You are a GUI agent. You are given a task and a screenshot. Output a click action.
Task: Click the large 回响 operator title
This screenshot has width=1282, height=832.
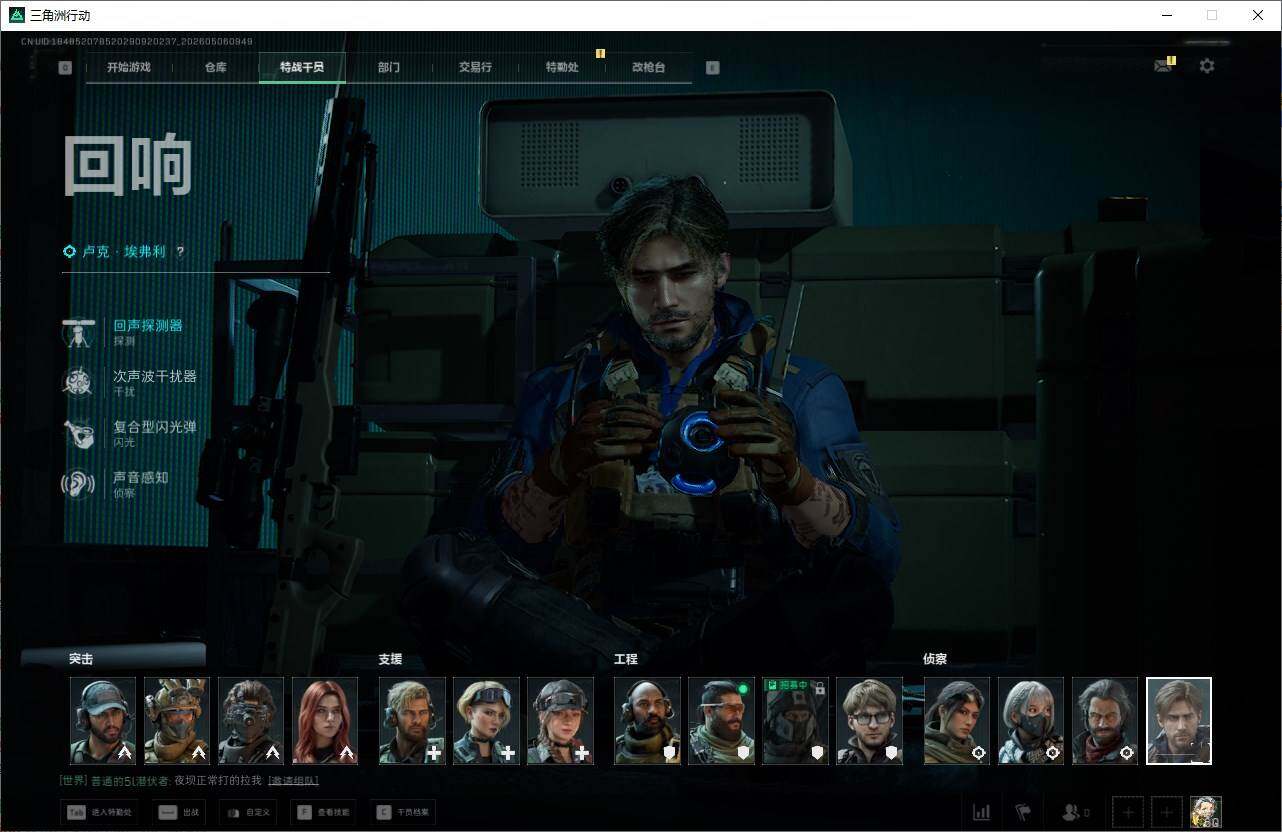click(128, 164)
